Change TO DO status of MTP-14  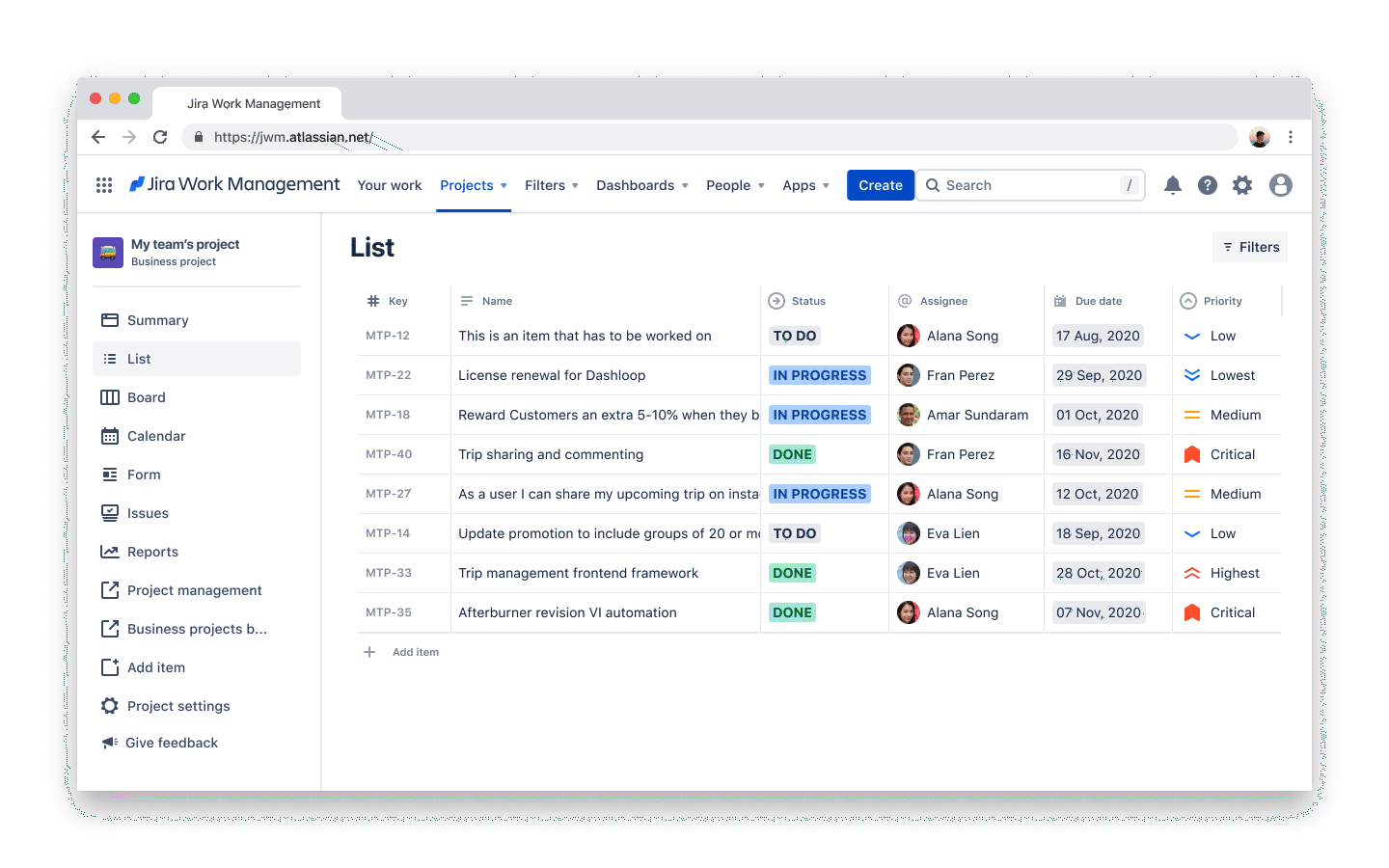point(795,533)
